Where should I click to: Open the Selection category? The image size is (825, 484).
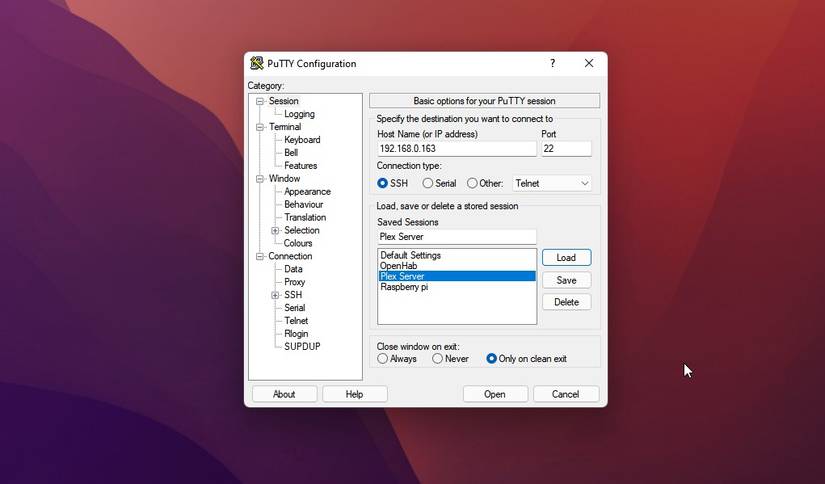coord(301,230)
